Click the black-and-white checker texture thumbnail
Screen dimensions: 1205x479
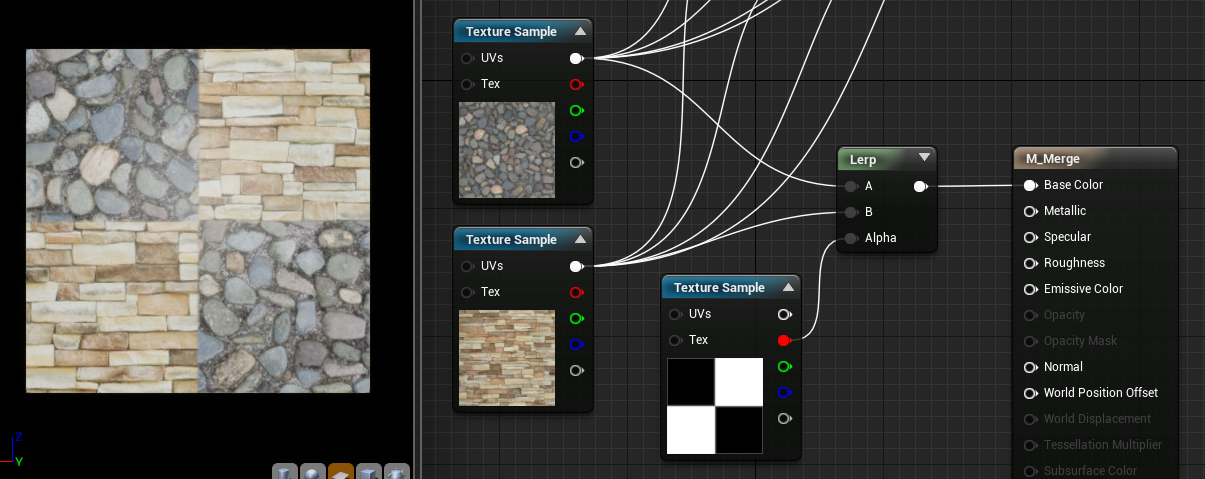[715, 406]
